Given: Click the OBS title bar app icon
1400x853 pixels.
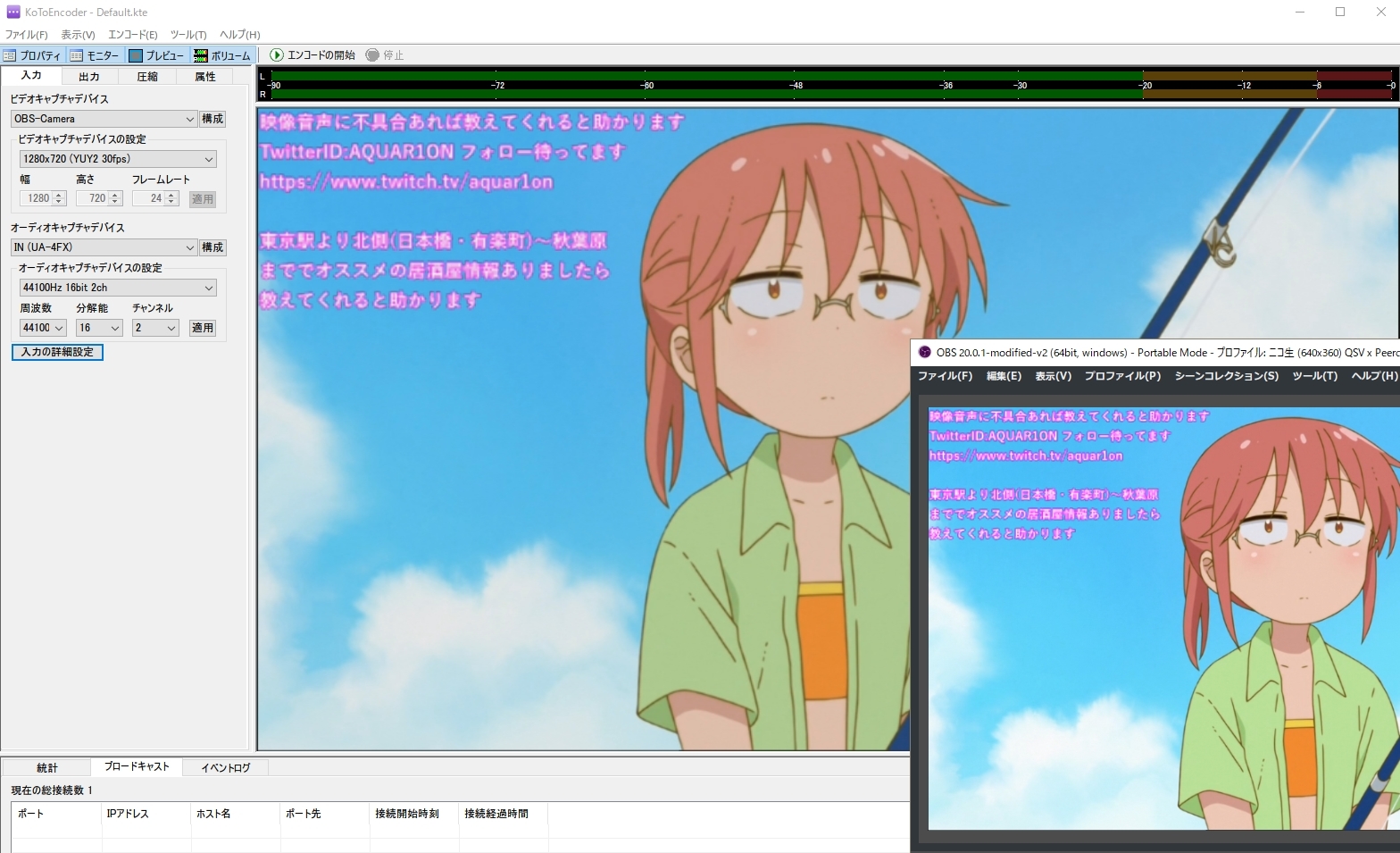Looking at the screenshot, I should click(x=925, y=353).
